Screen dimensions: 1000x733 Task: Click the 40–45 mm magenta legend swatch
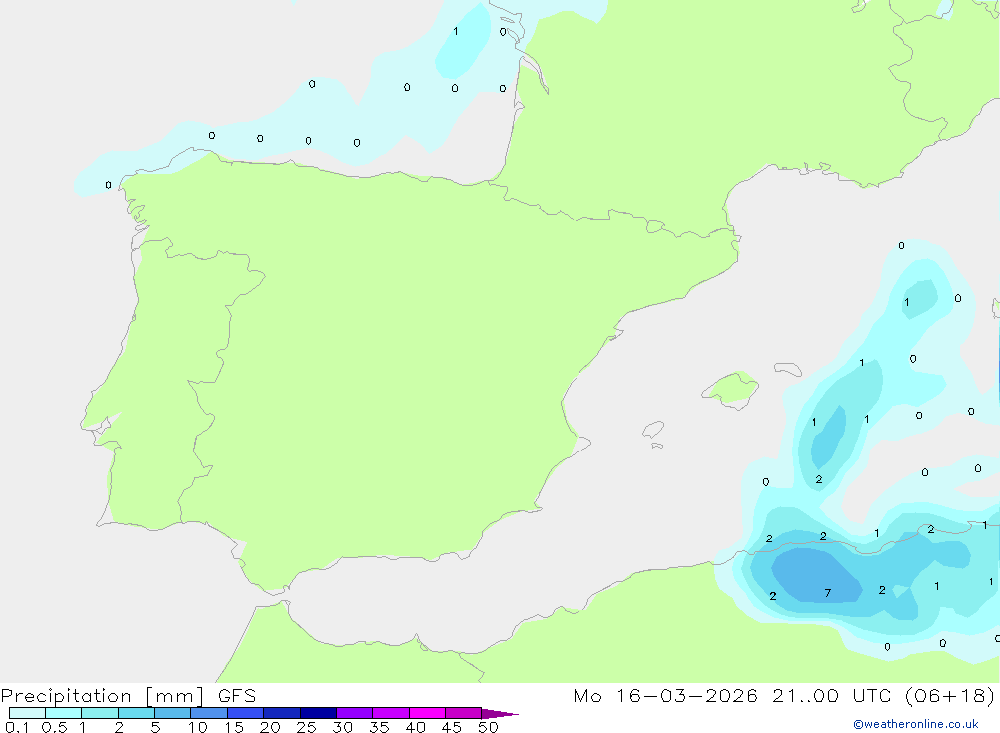tap(427, 713)
